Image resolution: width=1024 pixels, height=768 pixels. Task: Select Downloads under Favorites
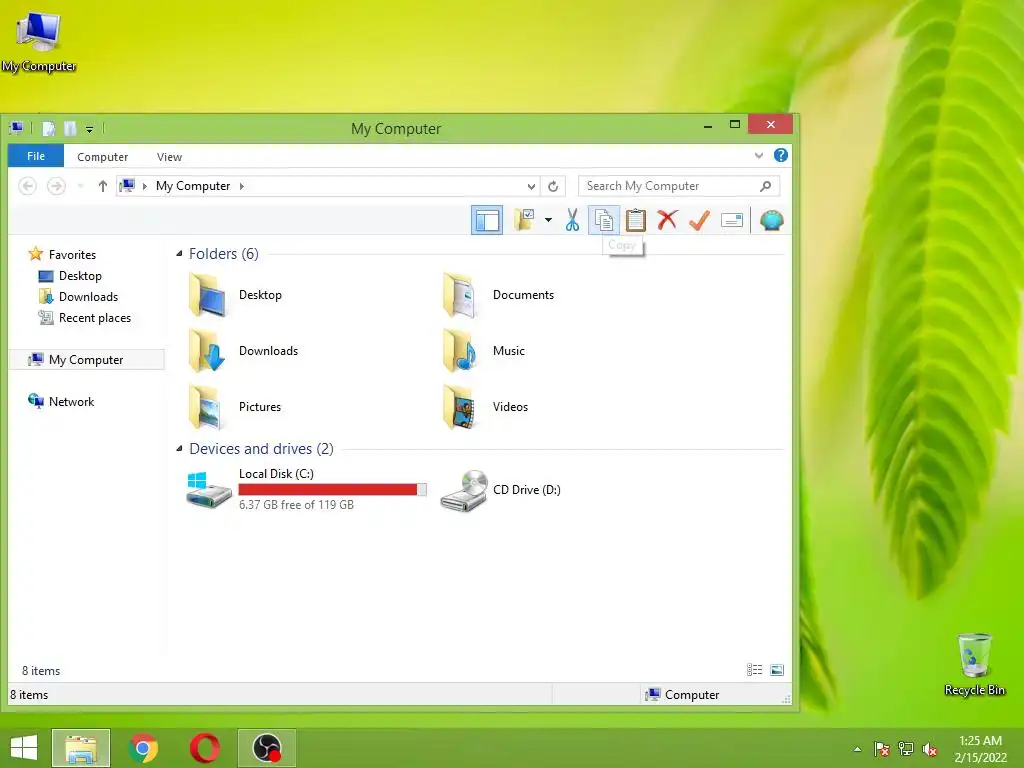79,296
